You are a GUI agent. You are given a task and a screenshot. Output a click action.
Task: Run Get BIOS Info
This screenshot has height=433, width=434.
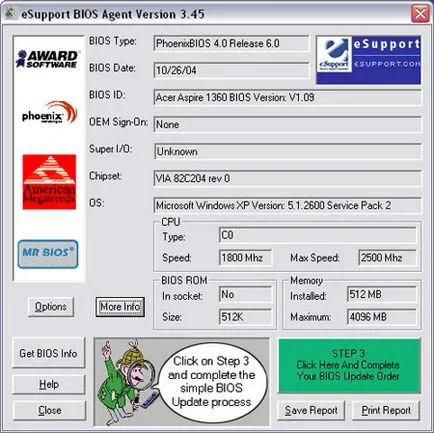(48, 353)
